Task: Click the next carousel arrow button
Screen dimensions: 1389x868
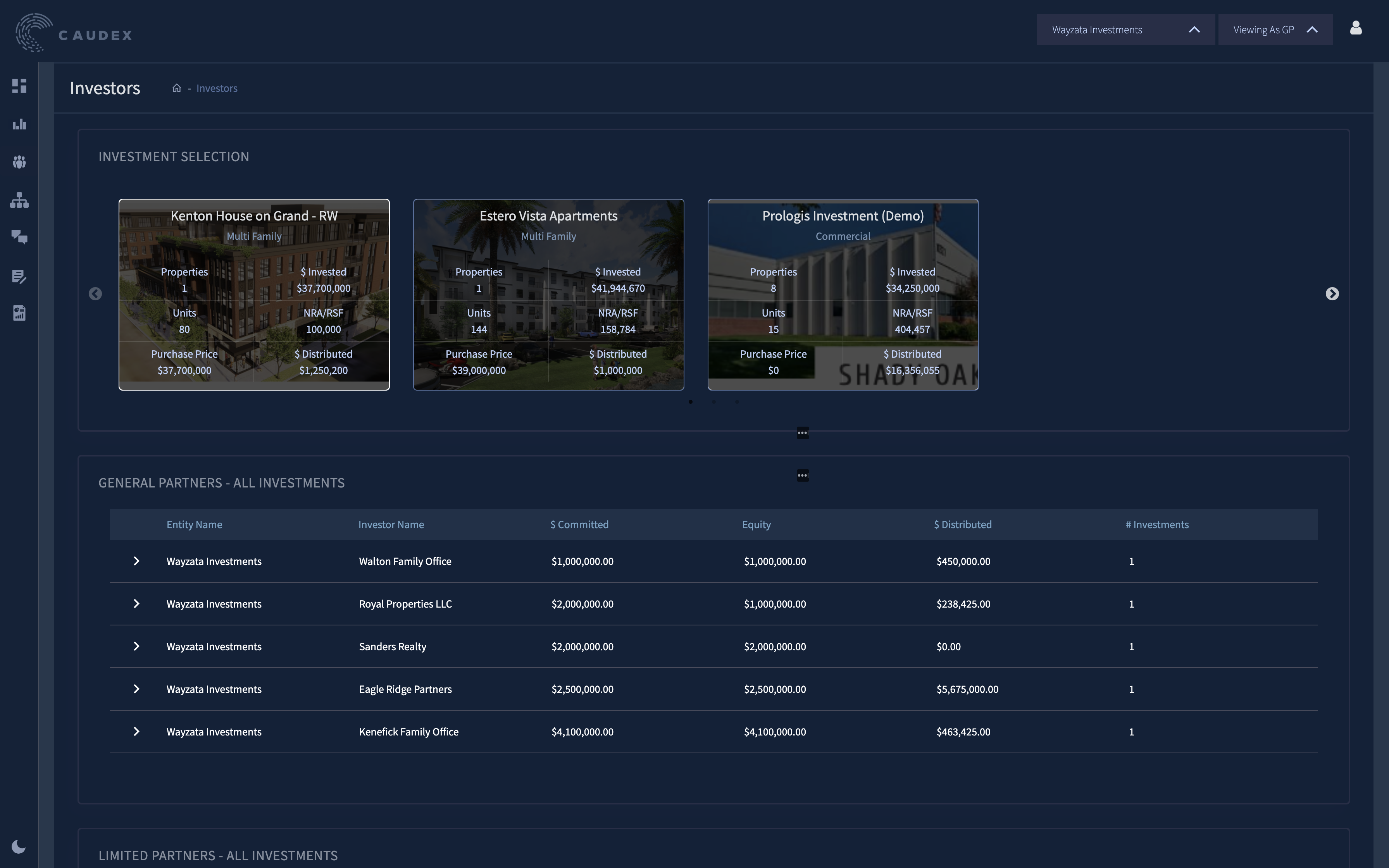Action: (x=1332, y=294)
